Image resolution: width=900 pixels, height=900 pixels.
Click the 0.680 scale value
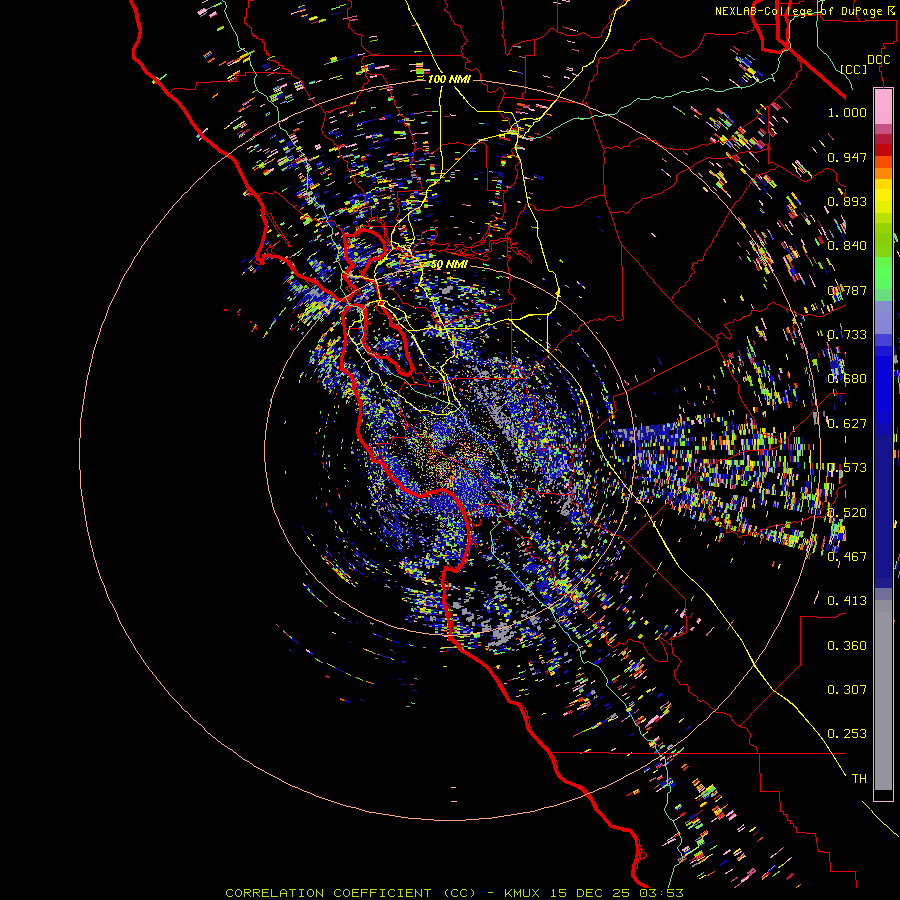(x=847, y=379)
